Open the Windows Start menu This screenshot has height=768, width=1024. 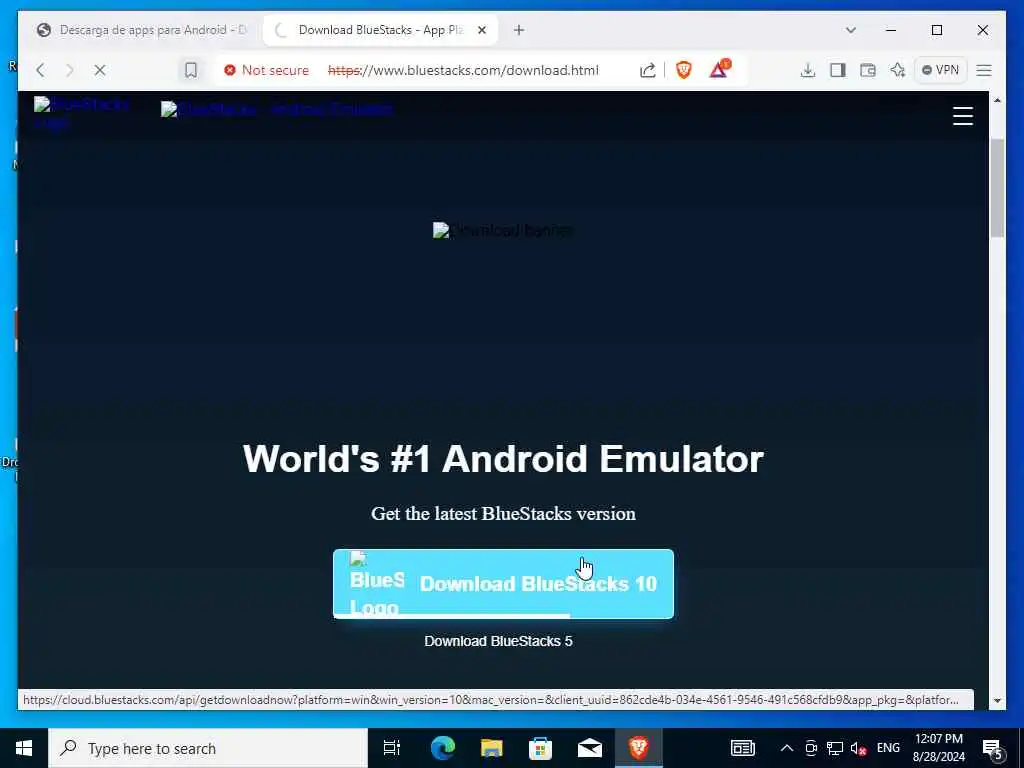coord(24,748)
